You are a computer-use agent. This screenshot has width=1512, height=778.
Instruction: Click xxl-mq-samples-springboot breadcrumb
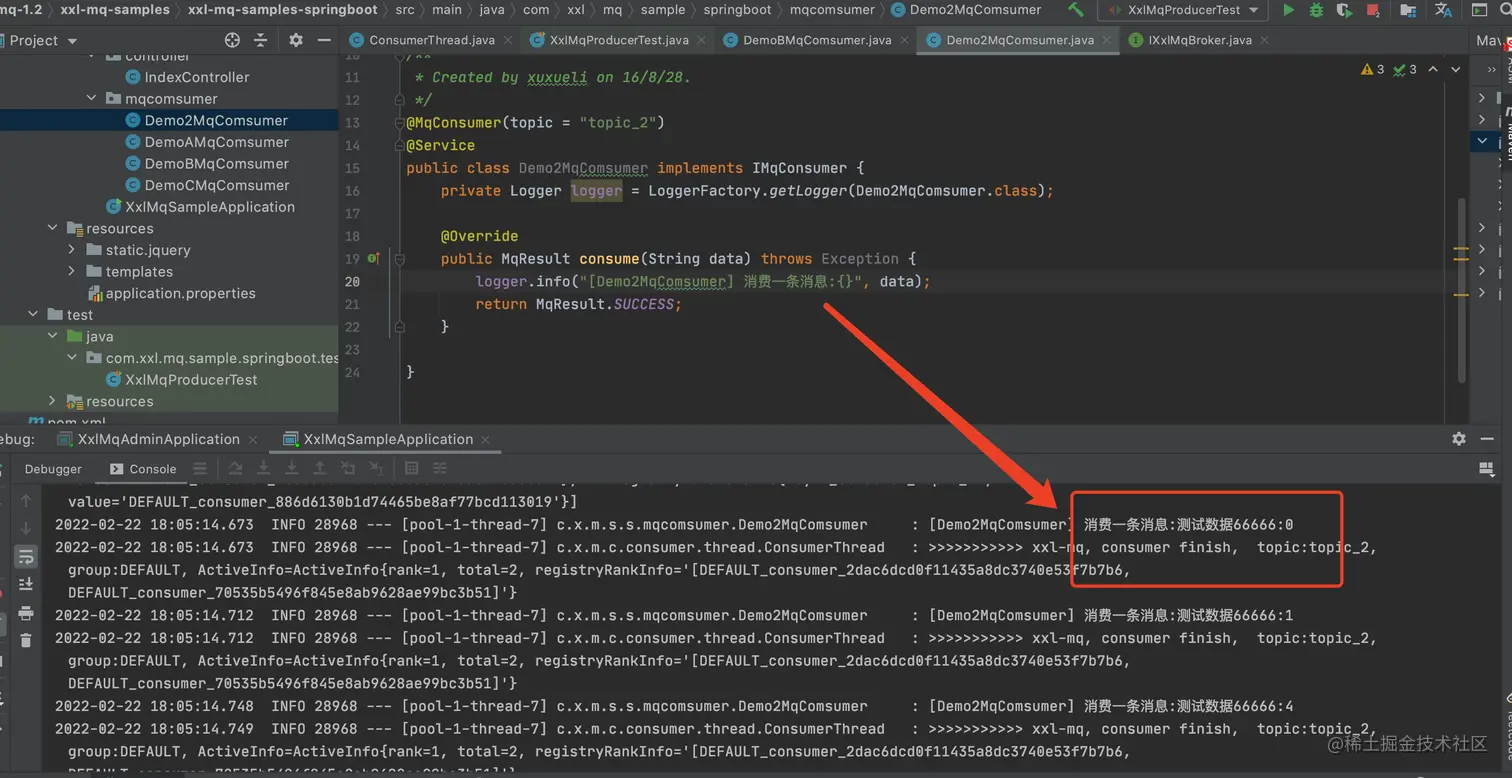282,10
